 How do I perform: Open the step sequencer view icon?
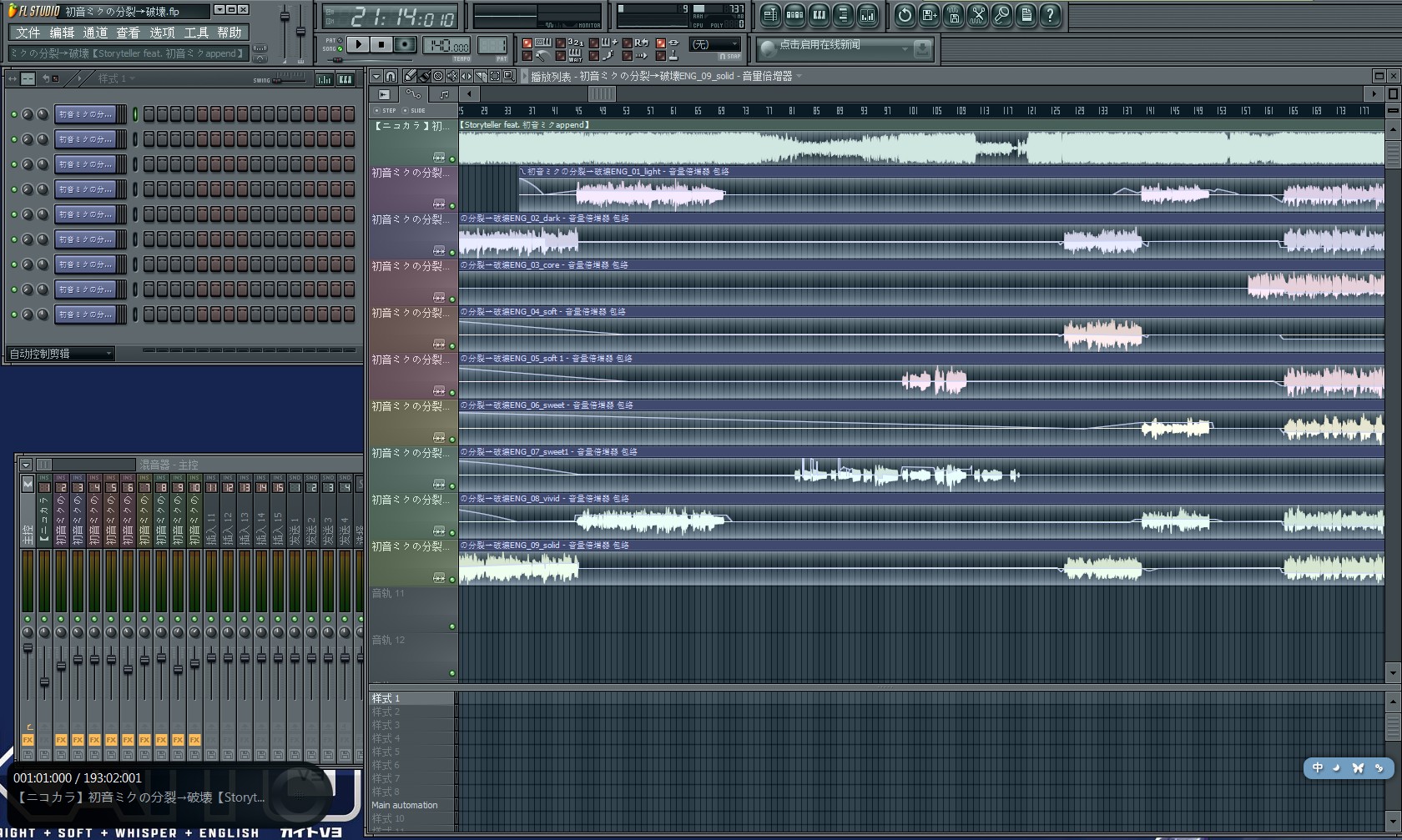point(794,15)
